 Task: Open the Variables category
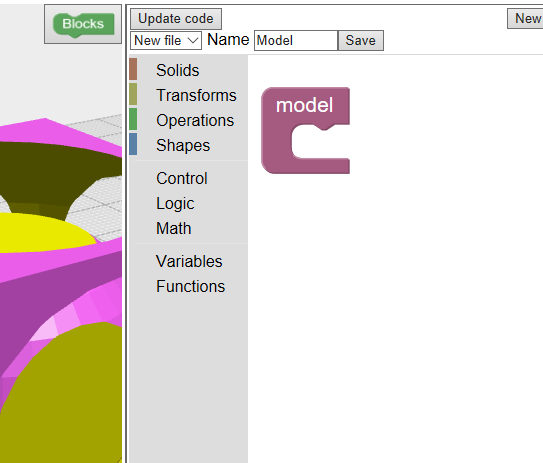coord(188,261)
